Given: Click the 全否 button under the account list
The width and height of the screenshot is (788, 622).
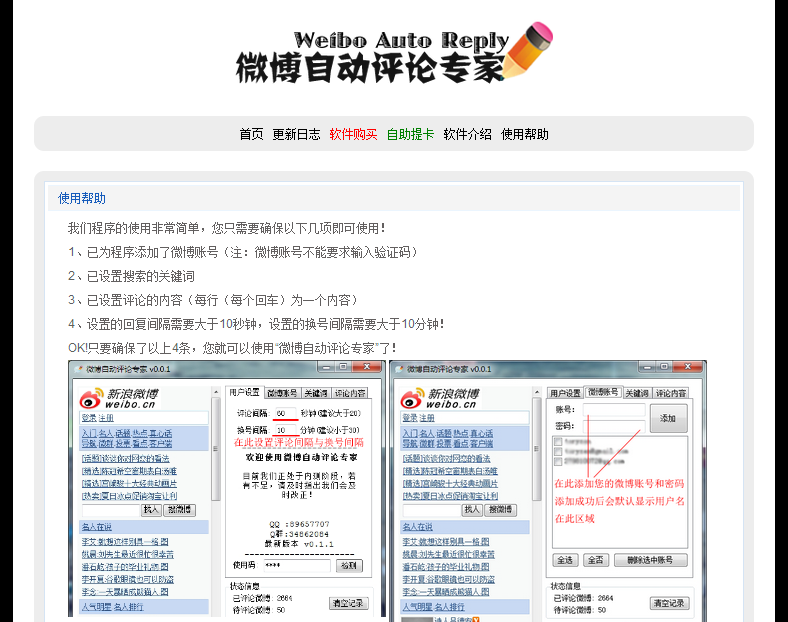Looking at the screenshot, I should (596, 560).
